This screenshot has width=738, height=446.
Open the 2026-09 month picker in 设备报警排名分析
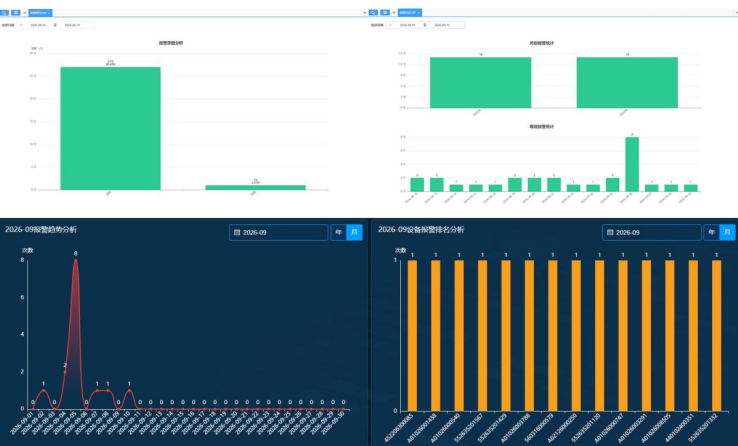click(x=652, y=232)
